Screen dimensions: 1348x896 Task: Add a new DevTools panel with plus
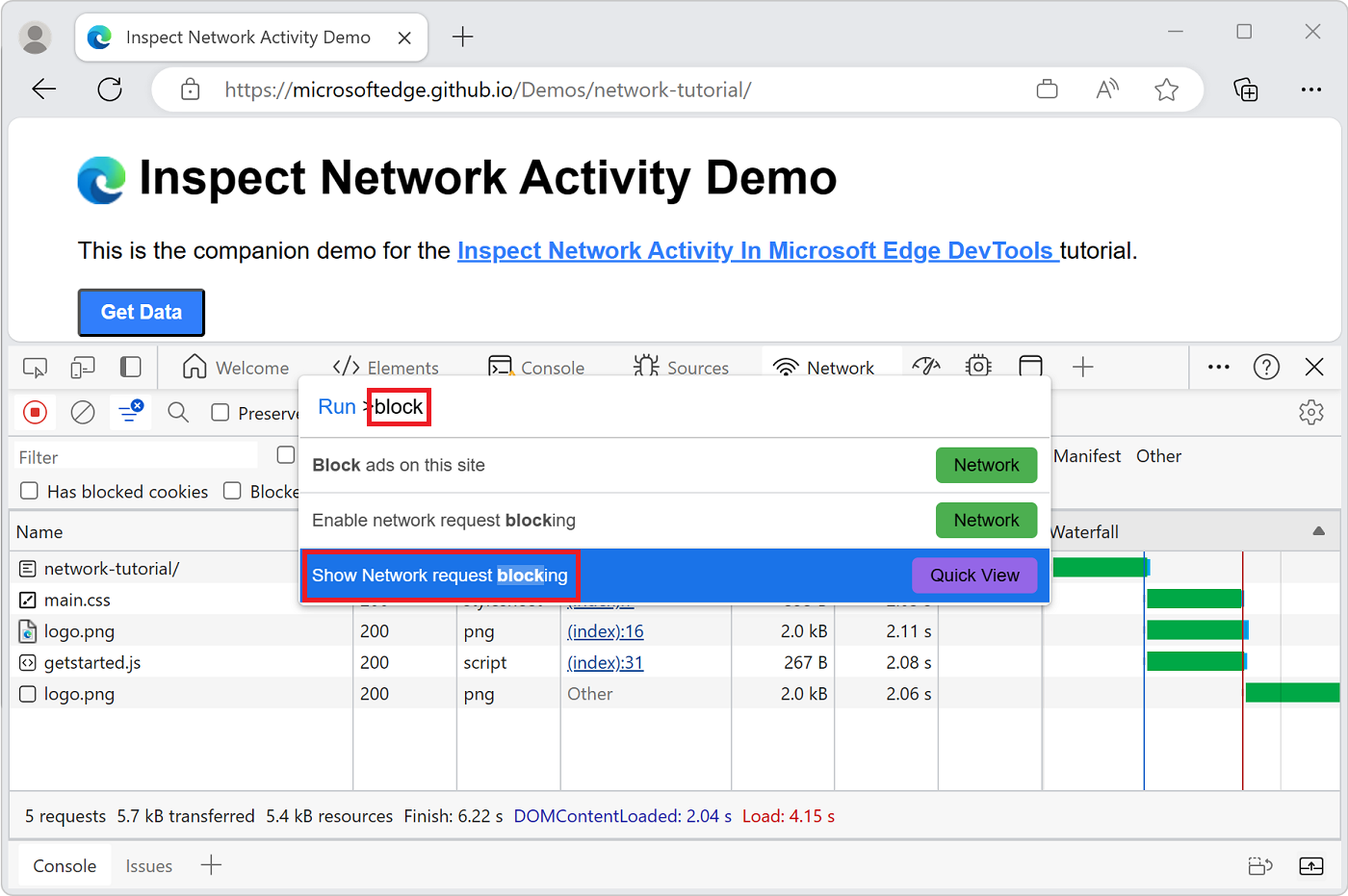click(x=1082, y=367)
